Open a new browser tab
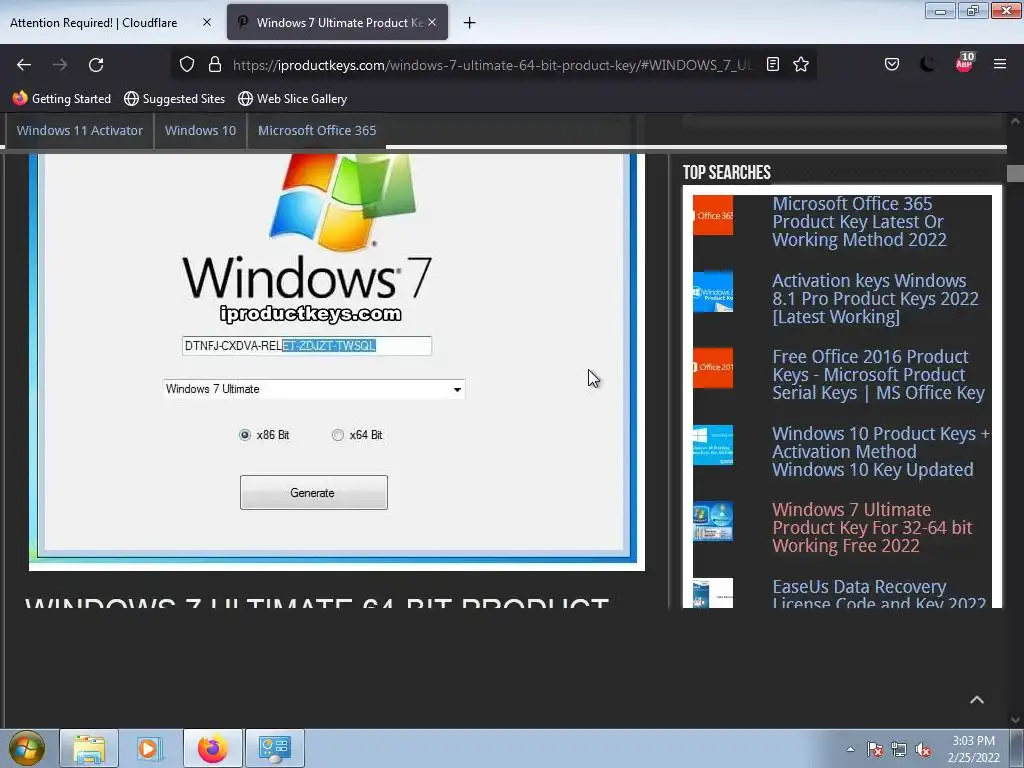1024x768 pixels. [469, 23]
